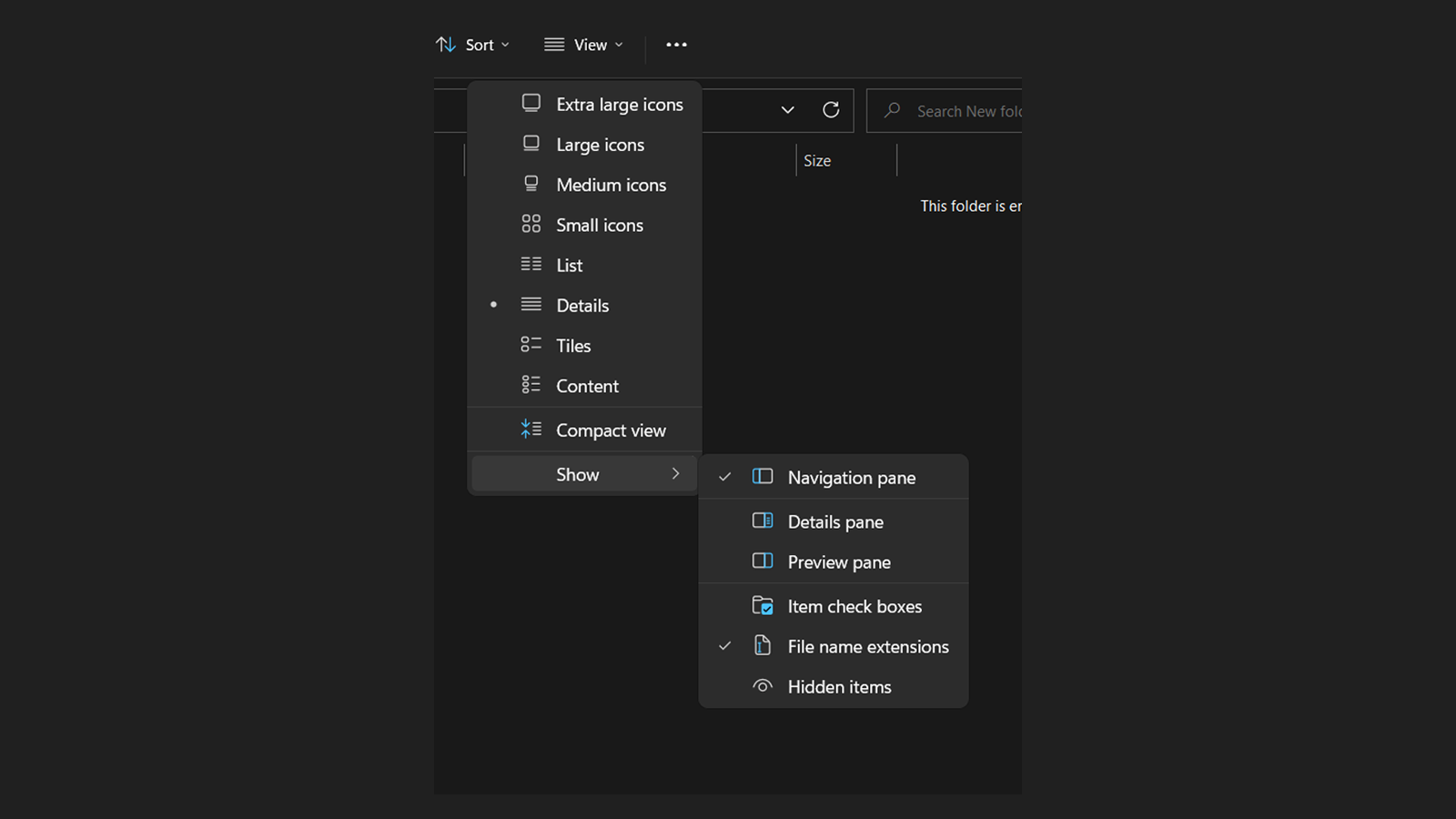Viewport: 1456px width, 819px height.
Task: Click the Large icons icon
Action: coord(531,144)
